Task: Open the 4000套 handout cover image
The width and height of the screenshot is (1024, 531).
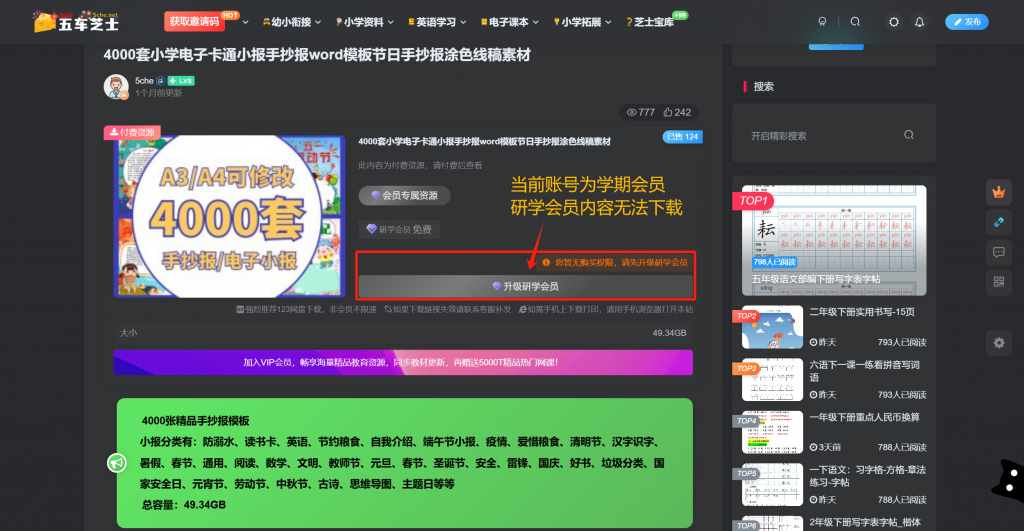Action: pyautogui.click(x=229, y=216)
